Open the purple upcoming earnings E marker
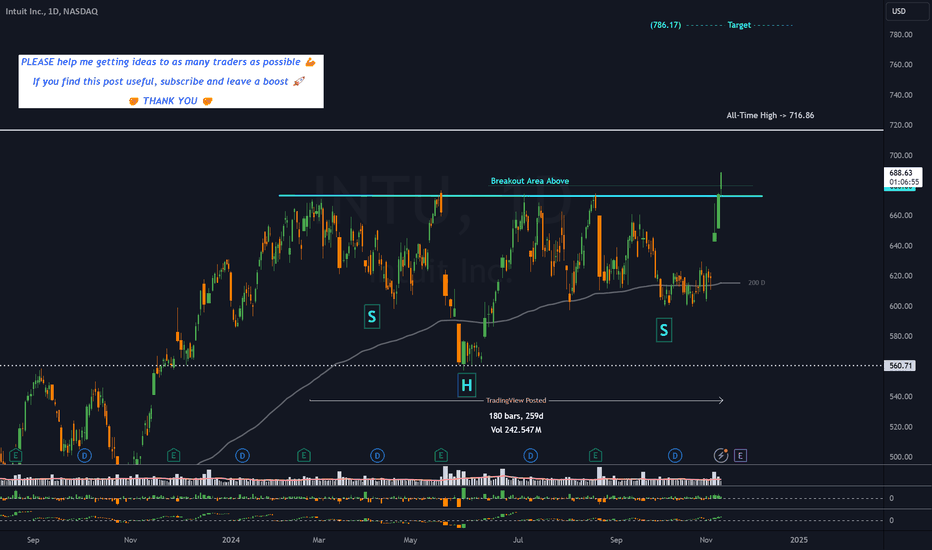 tap(740, 456)
